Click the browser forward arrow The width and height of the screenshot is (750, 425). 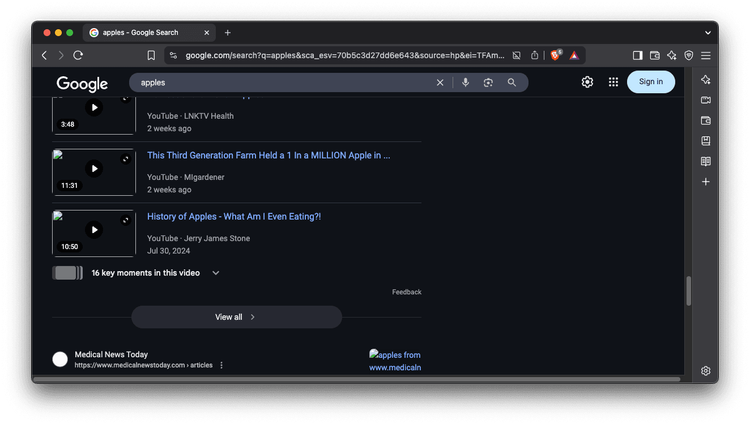pyautogui.click(x=61, y=55)
